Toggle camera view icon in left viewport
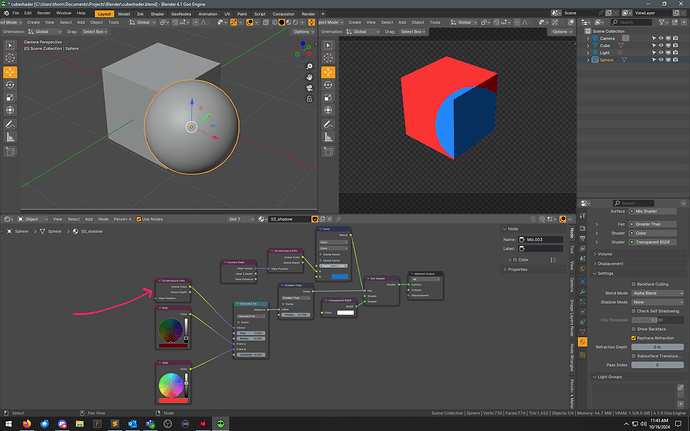 pos(309,88)
